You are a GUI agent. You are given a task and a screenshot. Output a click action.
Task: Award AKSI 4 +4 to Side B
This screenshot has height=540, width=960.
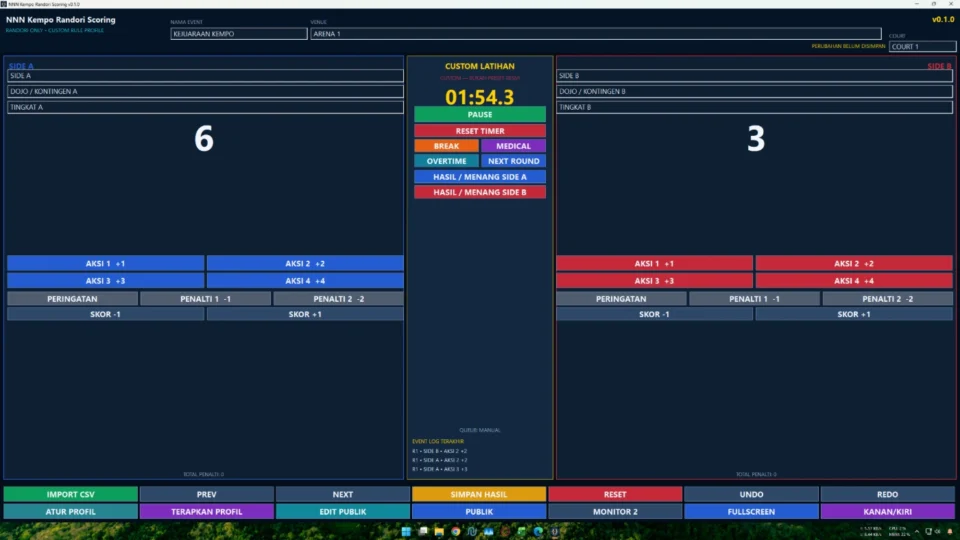[x=853, y=280]
